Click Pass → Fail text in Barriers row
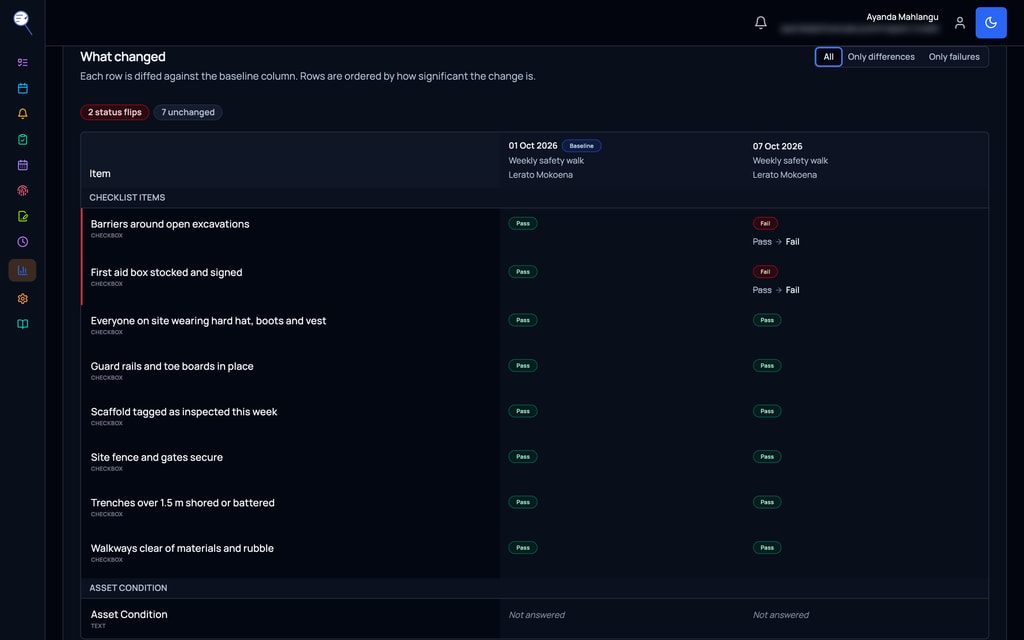Image resolution: width=1024 pixels, height=640 pixels. coord(776,242)
